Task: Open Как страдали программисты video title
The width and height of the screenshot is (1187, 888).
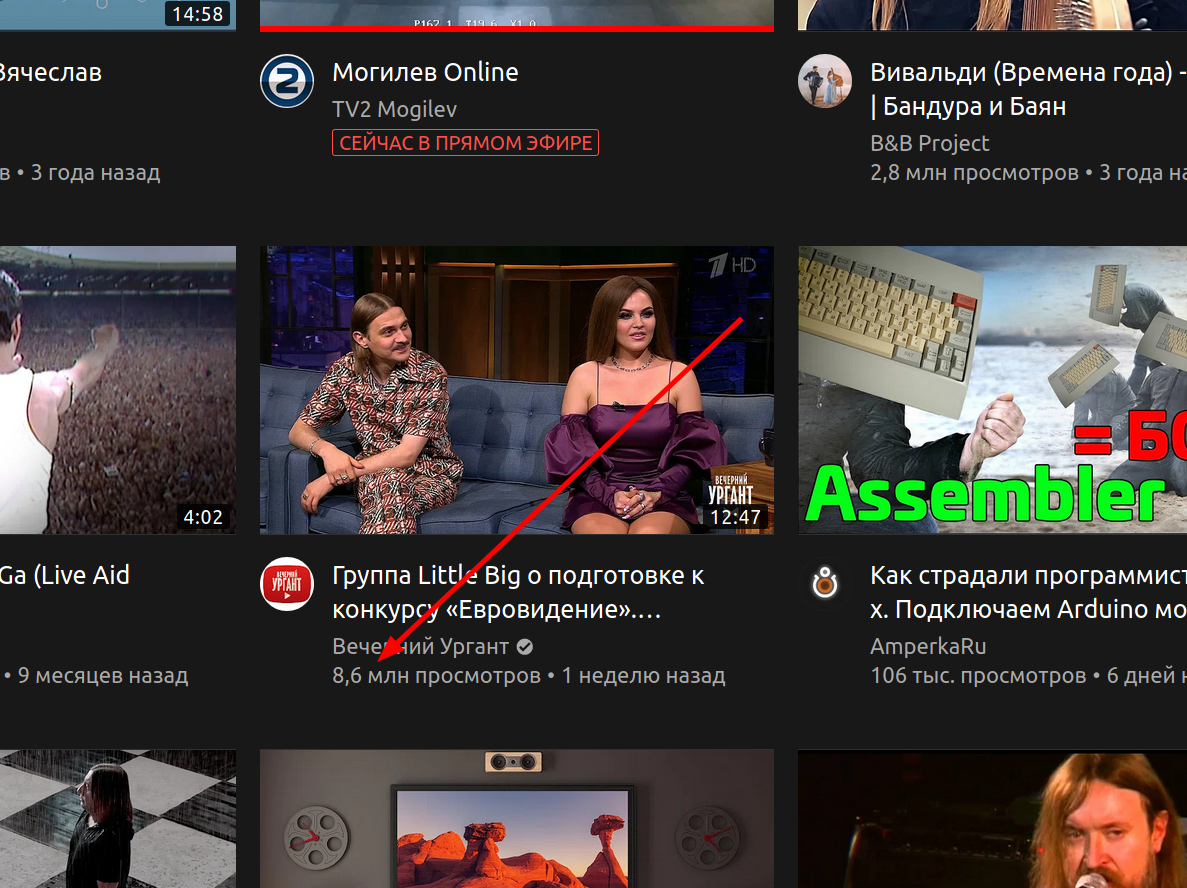Action: click(x=1028, y=592)
